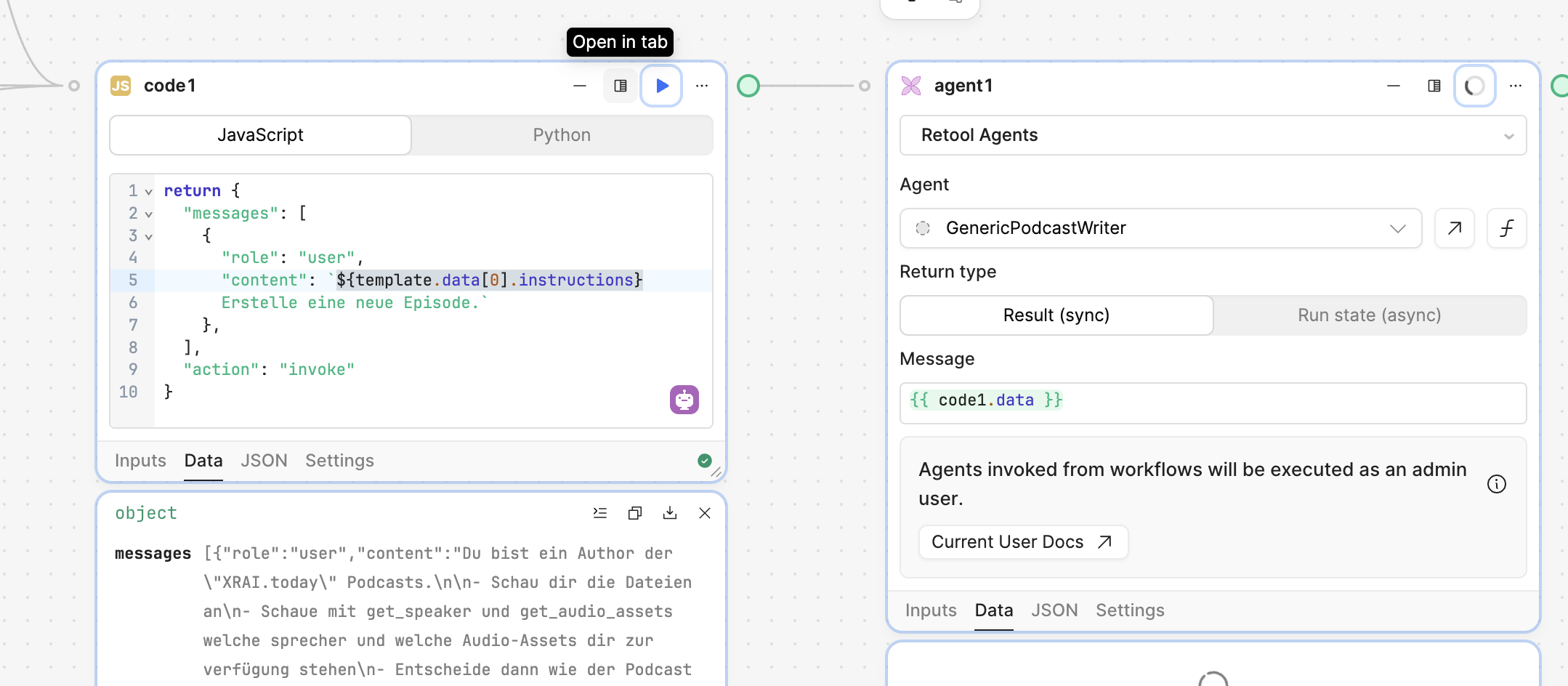Open agent1 block in tab view
This screenshot has width=1568, height=686.
pyautogui.click(x=1434, y=86)
